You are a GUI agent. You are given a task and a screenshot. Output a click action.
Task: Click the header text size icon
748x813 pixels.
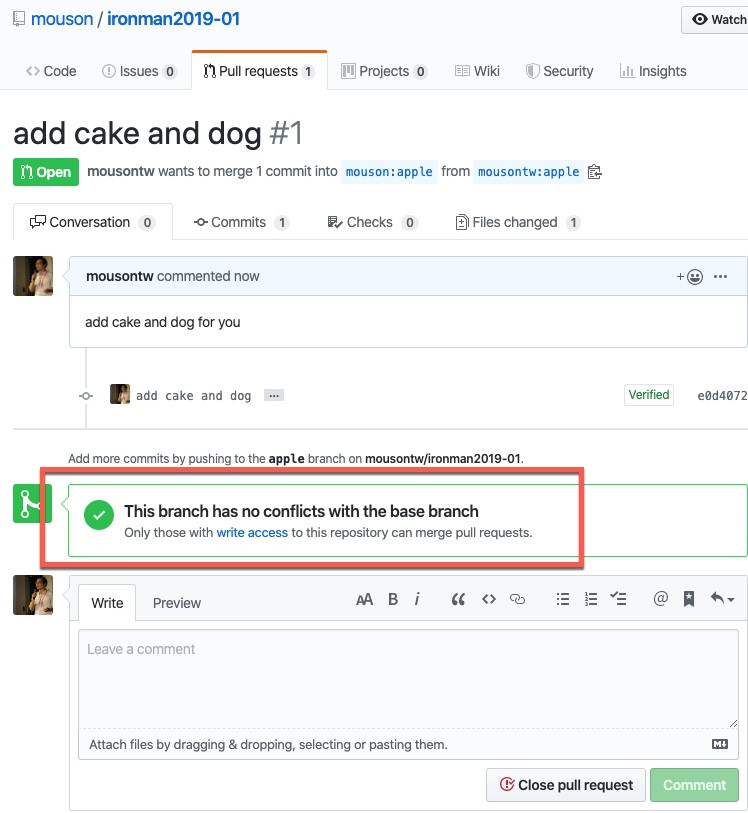364,599
